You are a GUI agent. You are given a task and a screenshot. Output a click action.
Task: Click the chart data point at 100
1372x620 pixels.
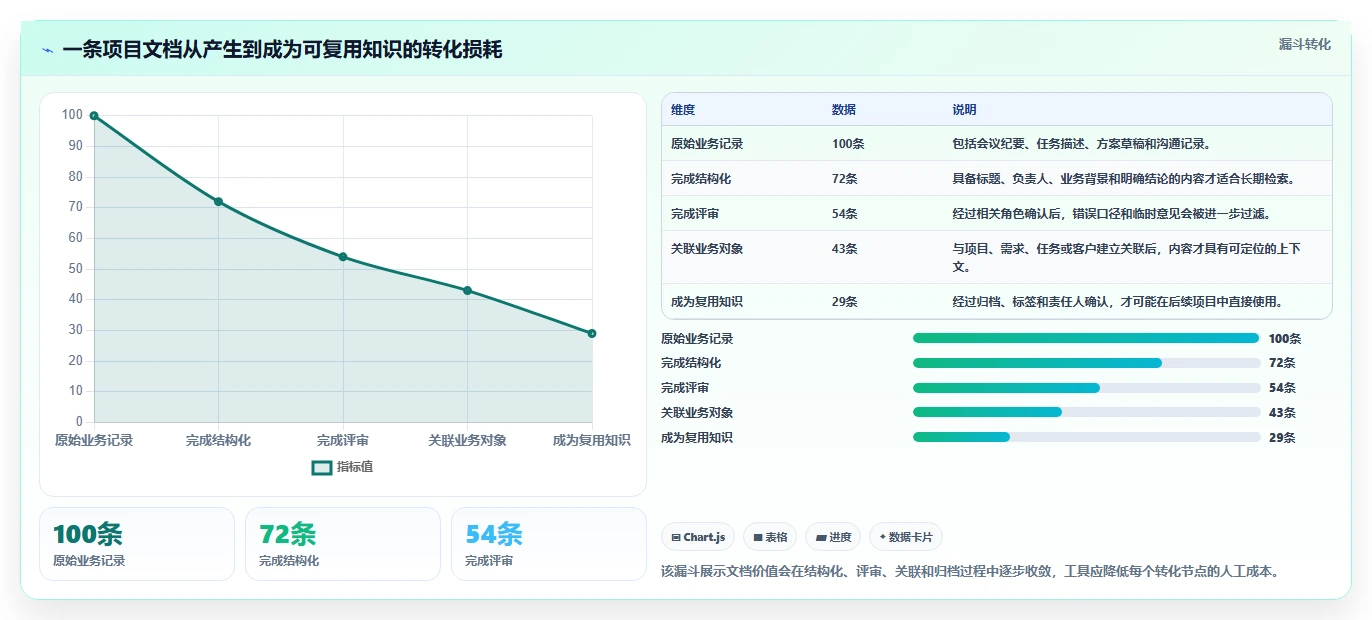(94, 116)
